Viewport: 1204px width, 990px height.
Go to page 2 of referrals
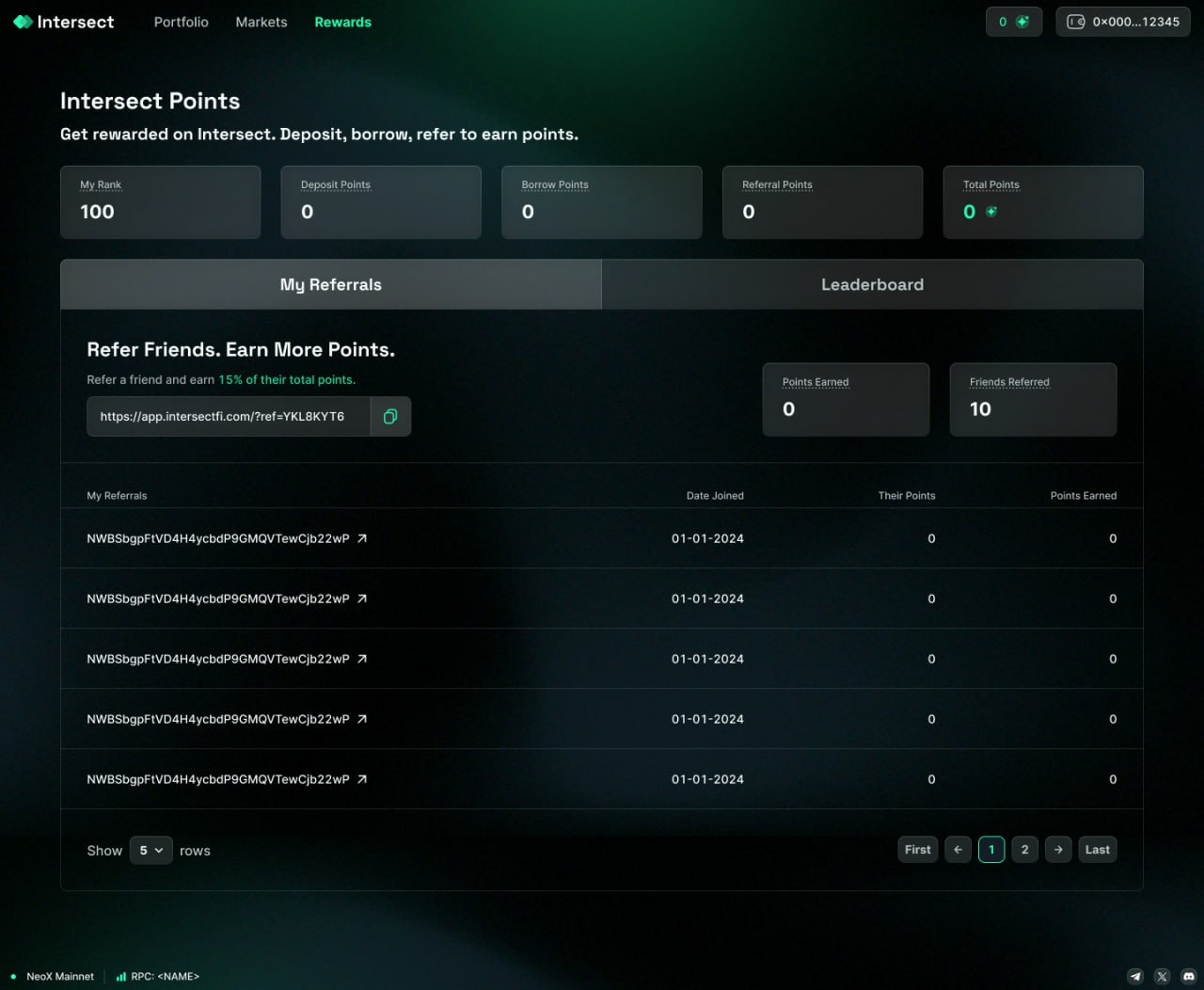pos(1024,850)
